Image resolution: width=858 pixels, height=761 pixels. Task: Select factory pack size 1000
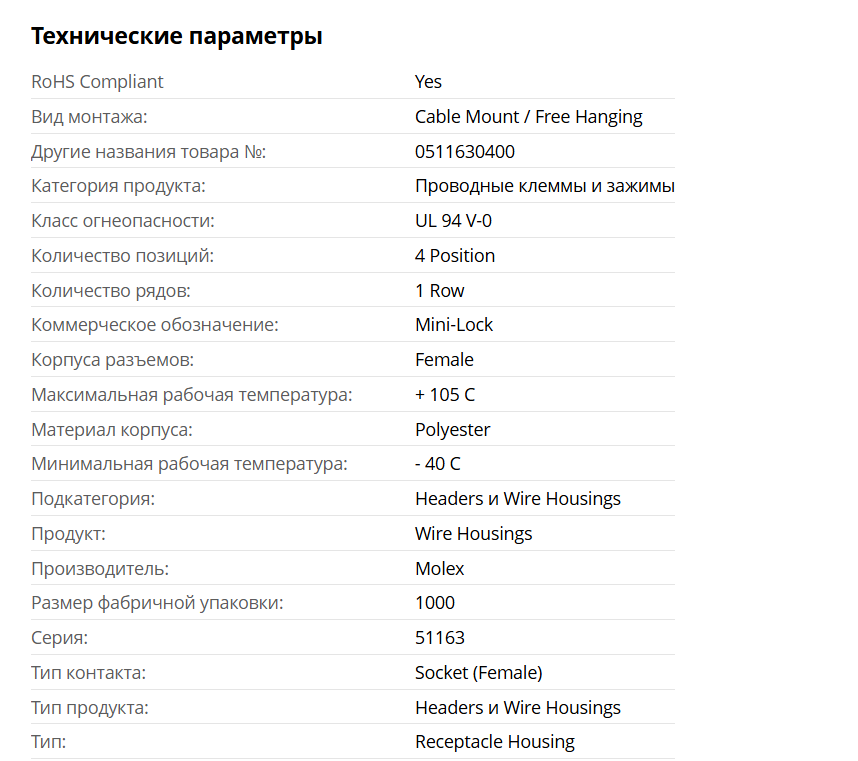coord(435,602)
